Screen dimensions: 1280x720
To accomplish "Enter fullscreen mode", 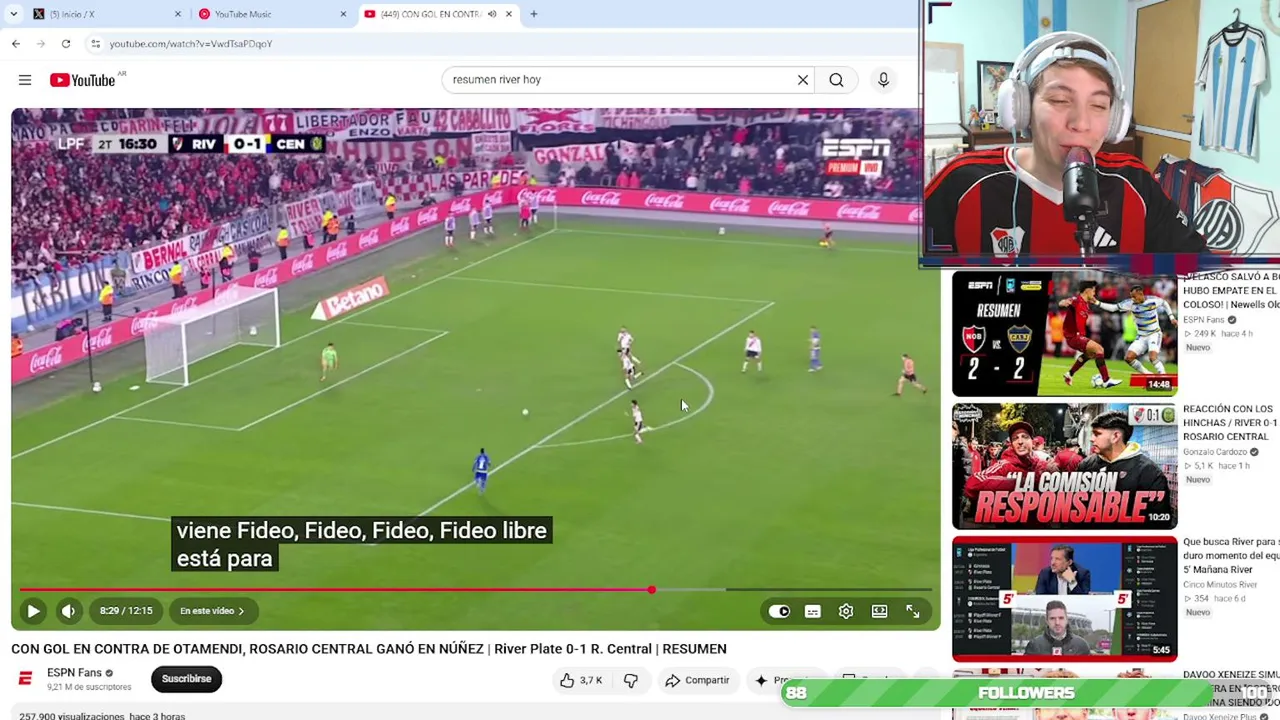I will coord(913,611).
